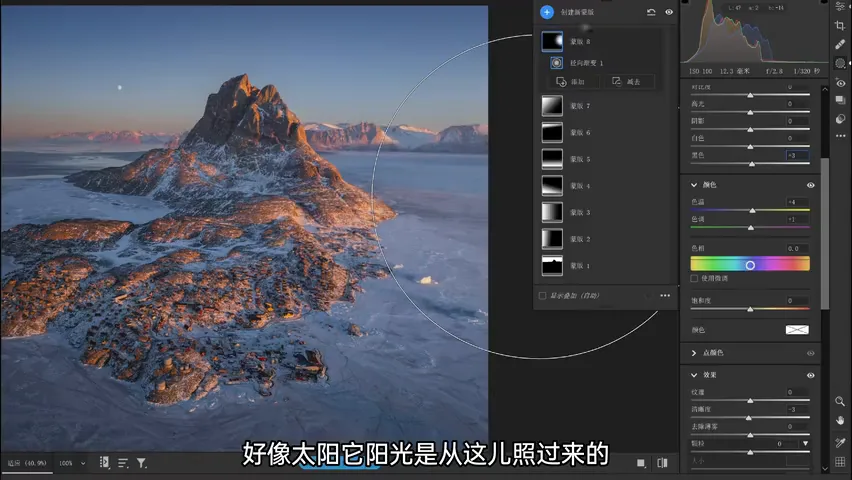Viewport: 852px width, 480px height.
Task: Select the 蒙版 6 mask
Action: tap(566, 132)
